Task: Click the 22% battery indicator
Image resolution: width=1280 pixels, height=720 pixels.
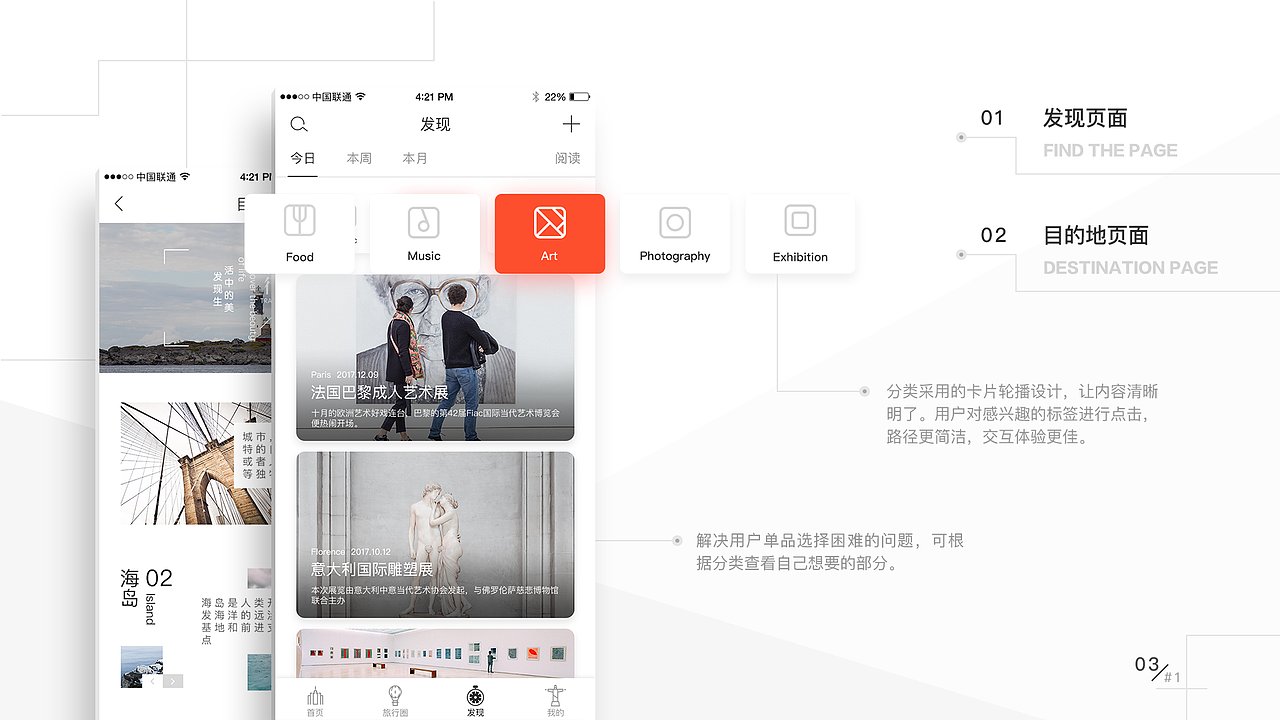Action: tap(567, 97)
